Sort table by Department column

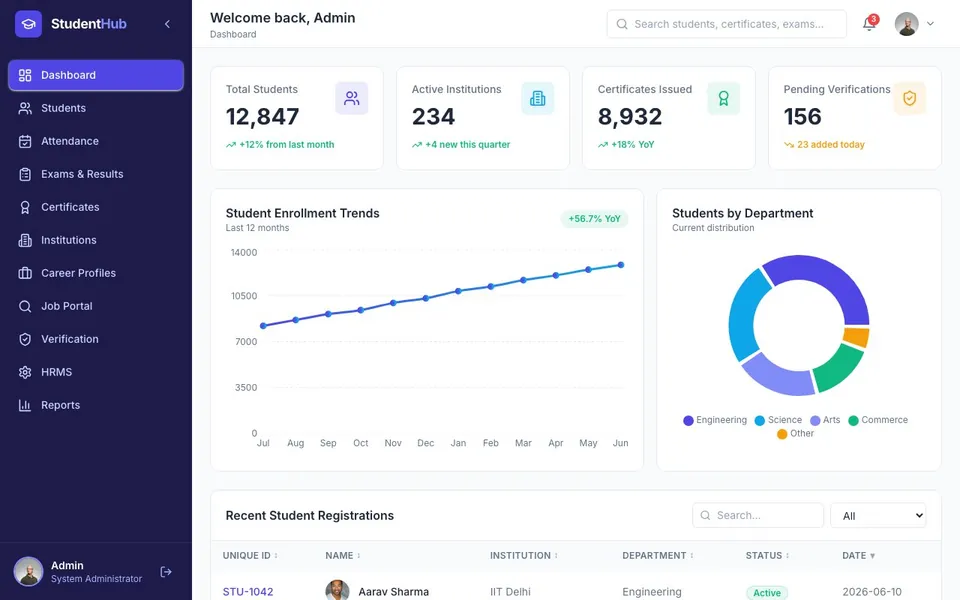click(658, 556)
